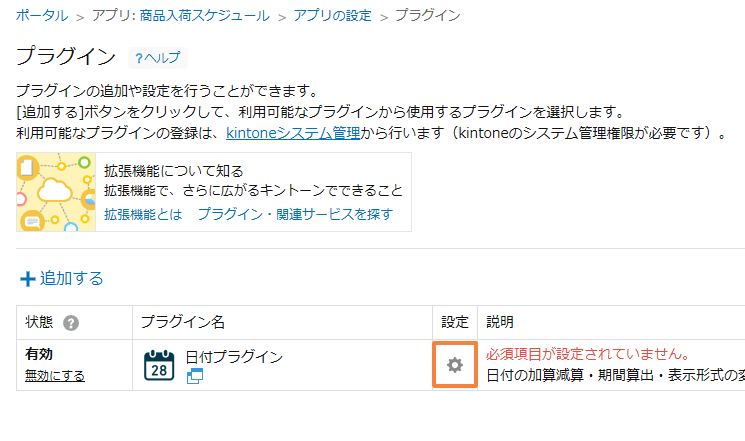Click the 拡張機能 cloud illustration thumbnail
This screenshot has width=745, height=441.
click(x=56, y=192)
